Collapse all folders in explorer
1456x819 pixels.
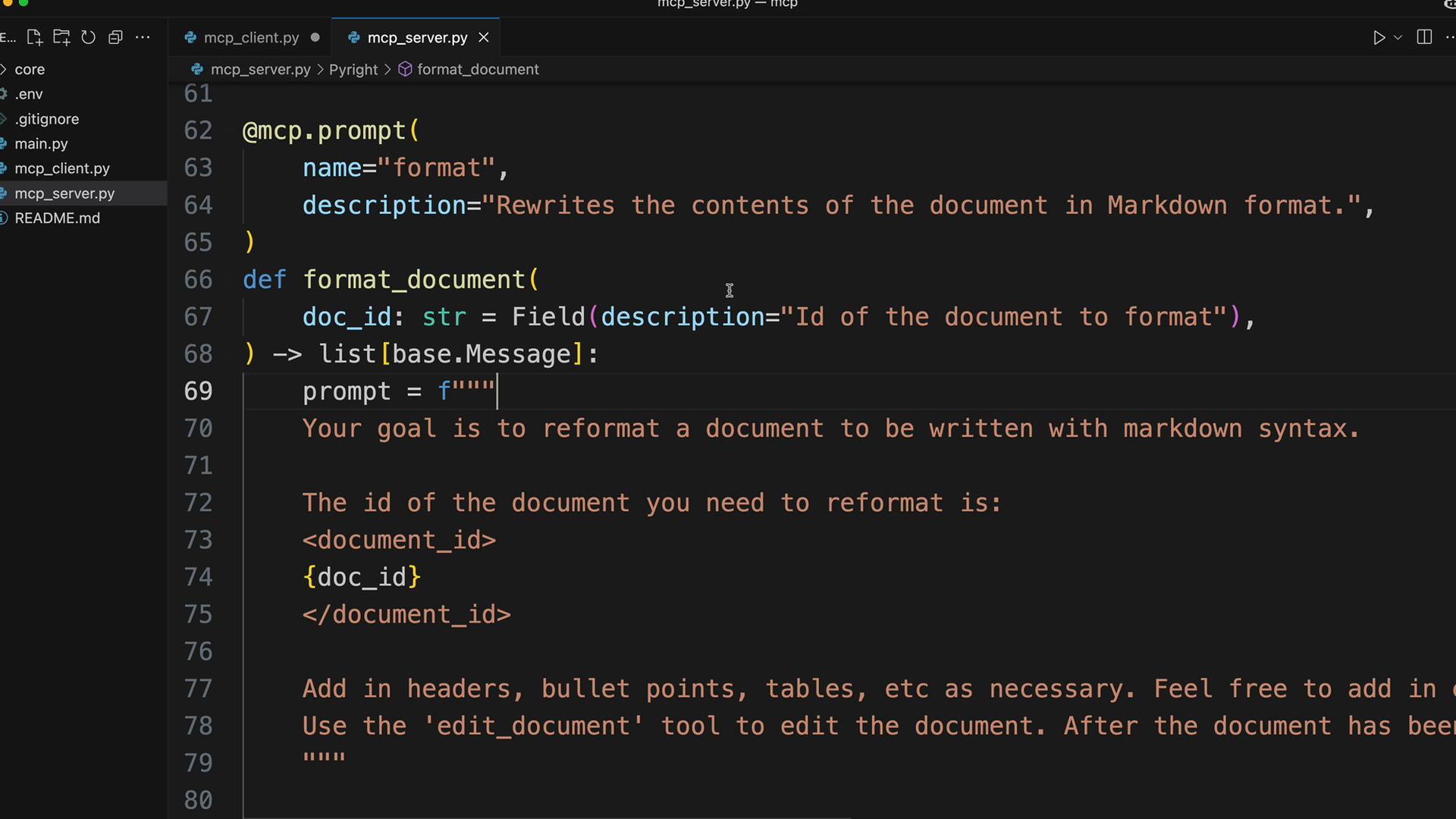click(x=115, y=37)
